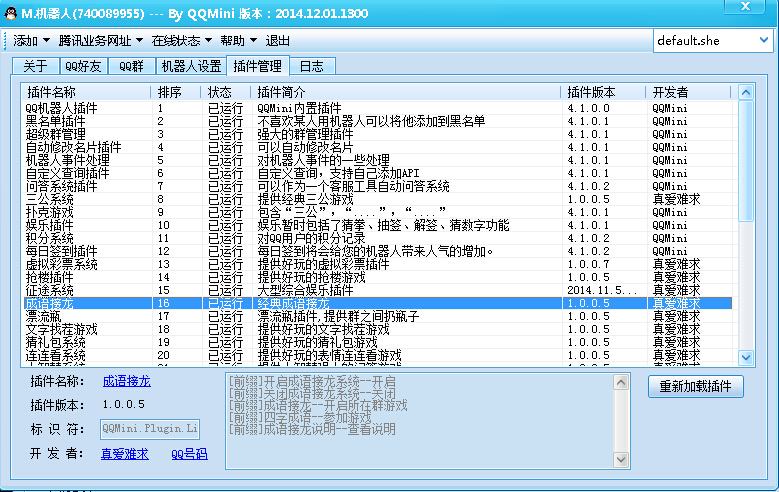Select the 黑名单插件 row
This screenshot has height=492, width=779.
(x=378, y=121)
